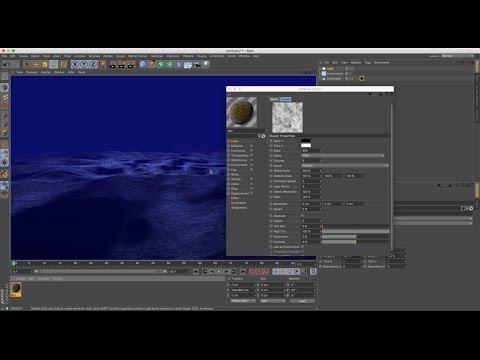Toggle the Z axis lock icon
480x360 pixels.
[x=93, y=64]
